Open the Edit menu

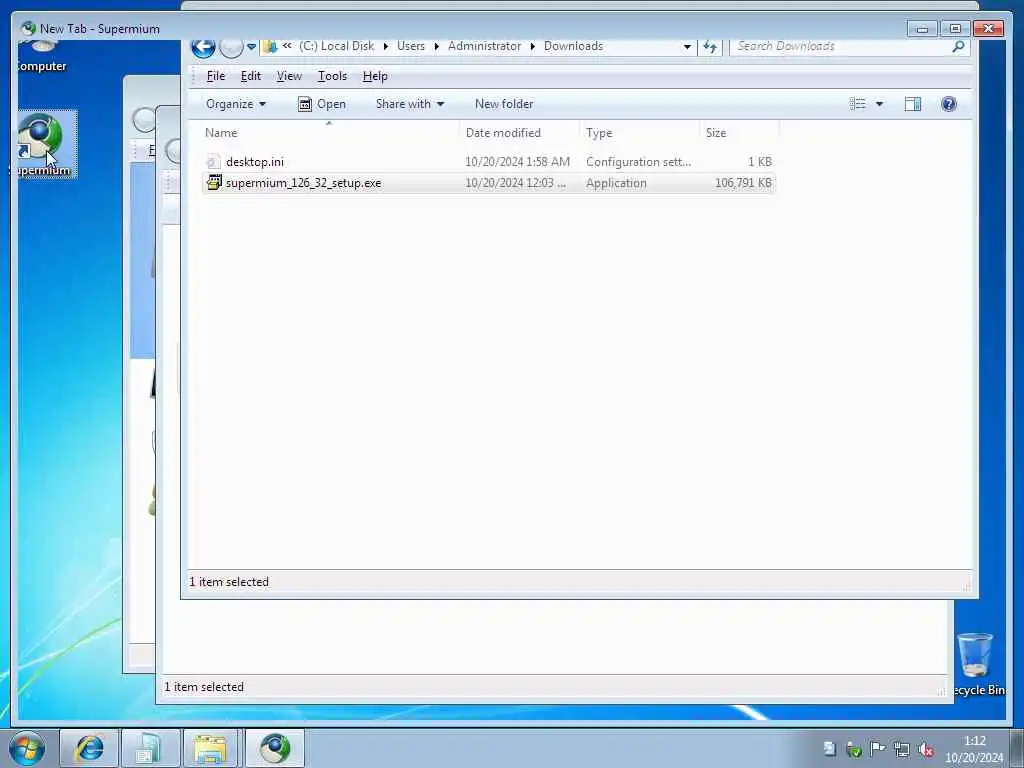[251, 76]
